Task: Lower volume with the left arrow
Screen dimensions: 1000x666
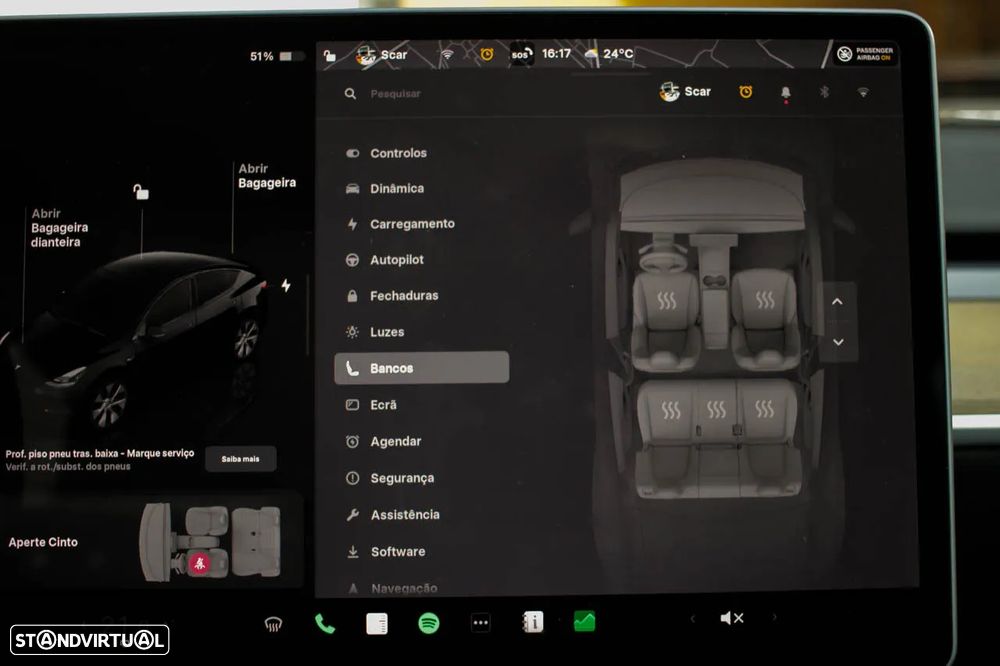Action: click(693, 618)
